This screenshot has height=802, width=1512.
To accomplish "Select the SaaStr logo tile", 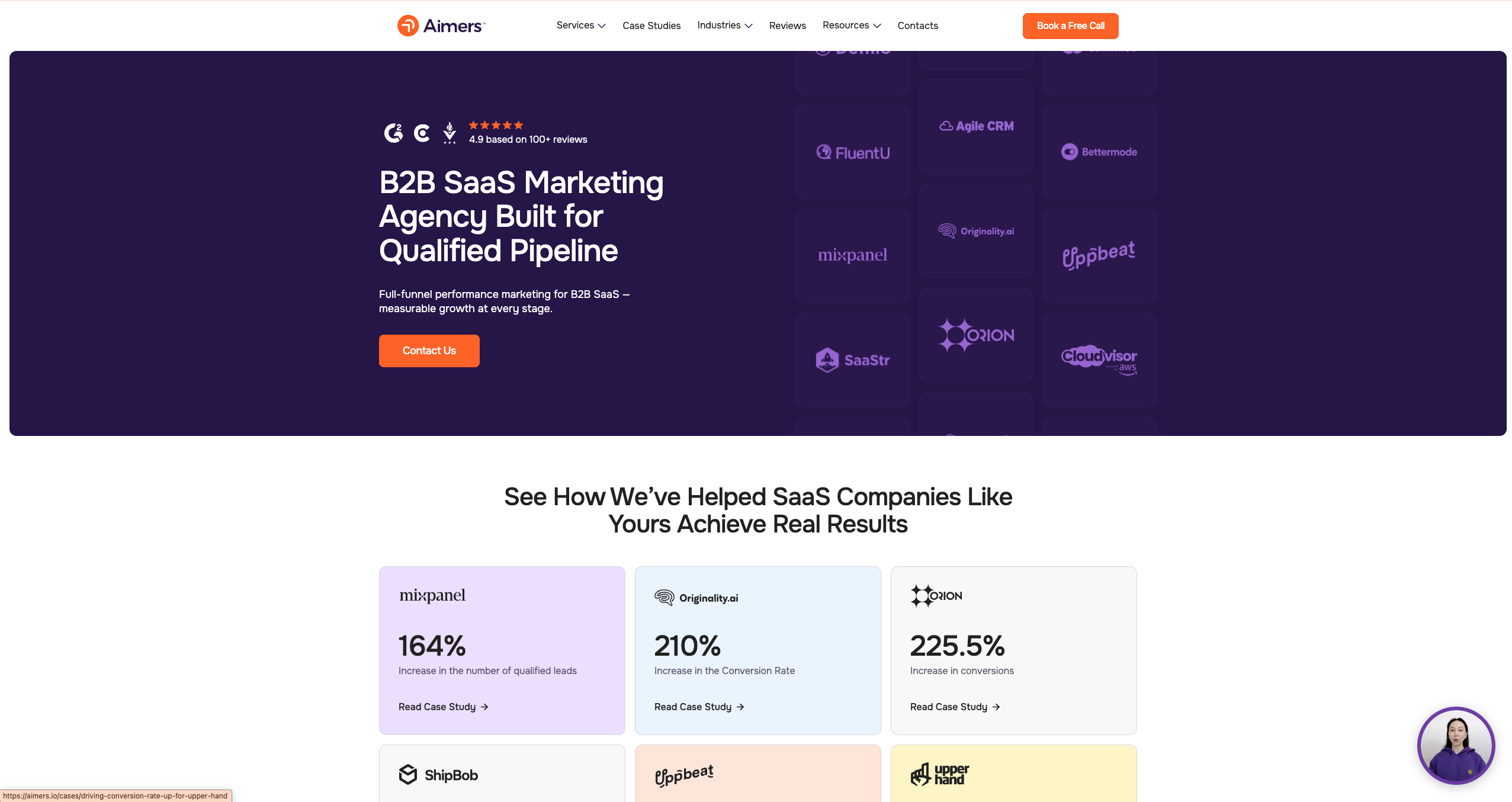I will (852, 360).
